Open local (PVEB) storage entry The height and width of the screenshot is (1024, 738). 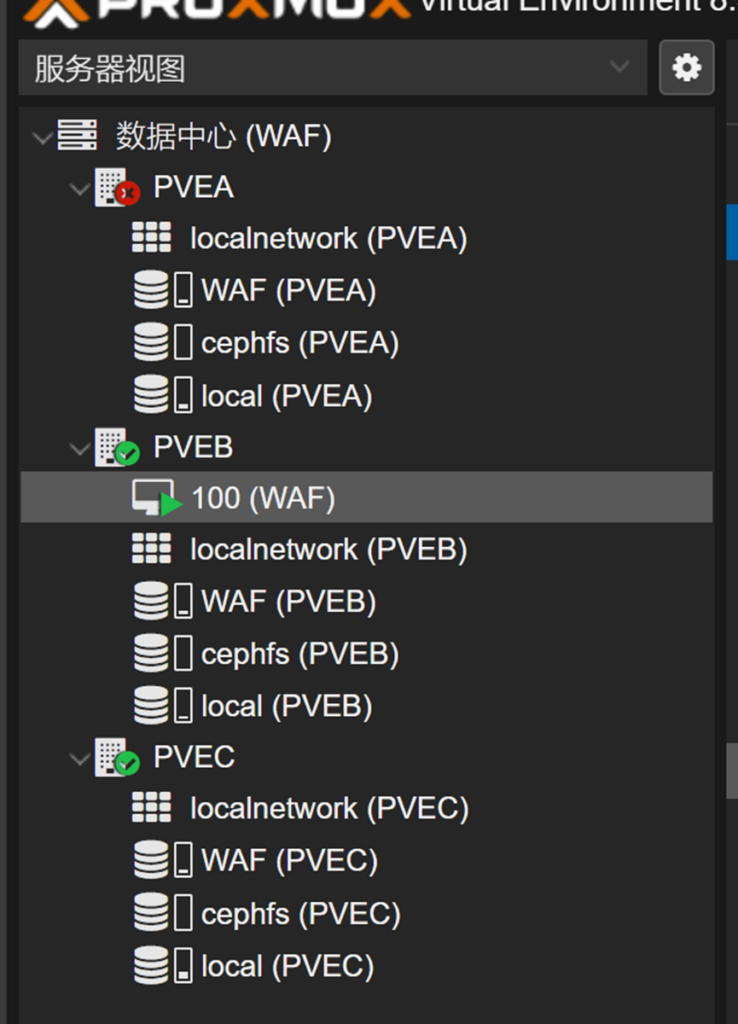pos(287,707)
